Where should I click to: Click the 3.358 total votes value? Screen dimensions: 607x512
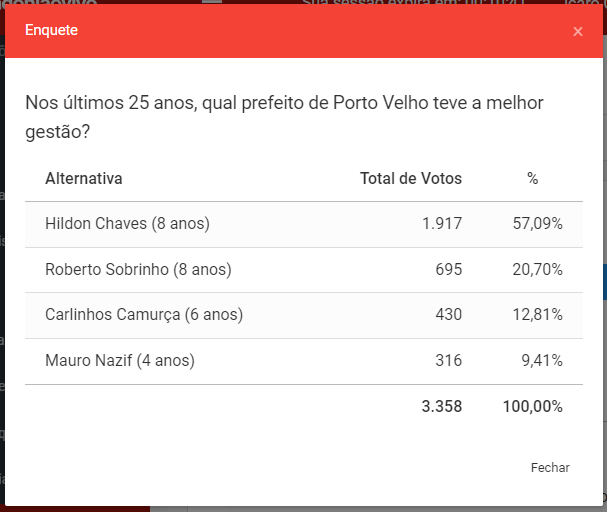[x=440, y=406]
